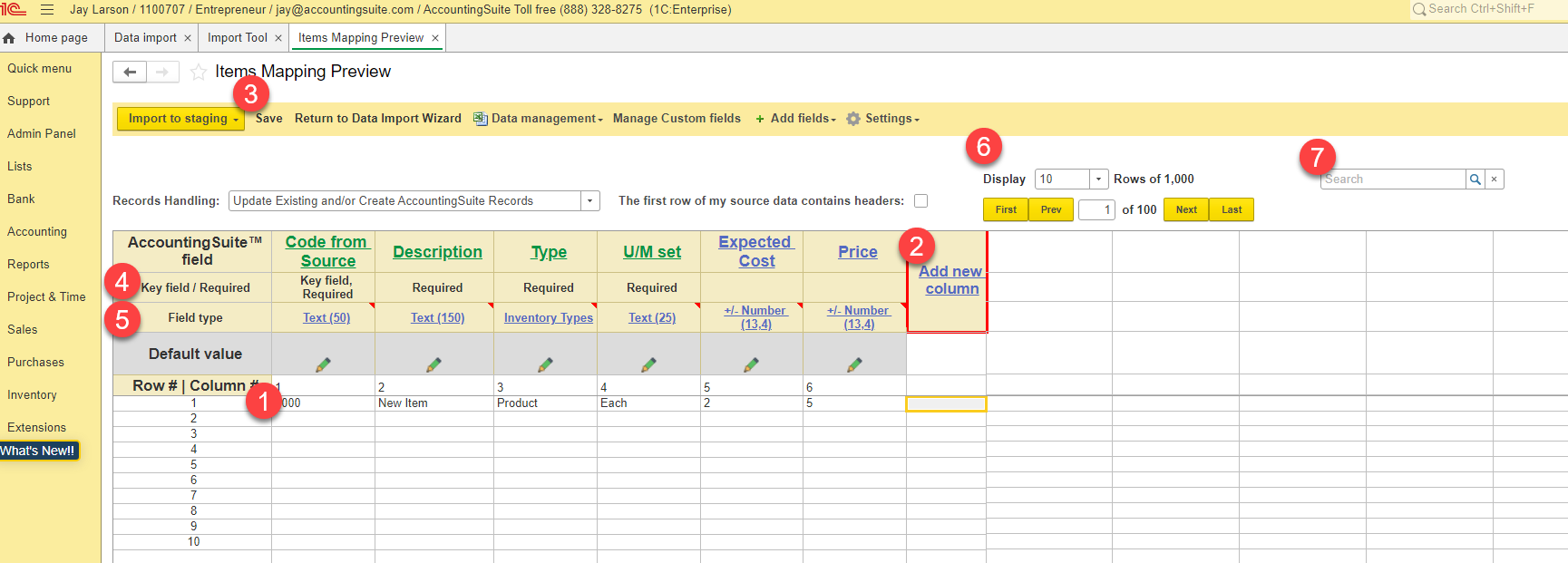Click the Save button
The image size is (1568, 563).
[x=269, y=119]
